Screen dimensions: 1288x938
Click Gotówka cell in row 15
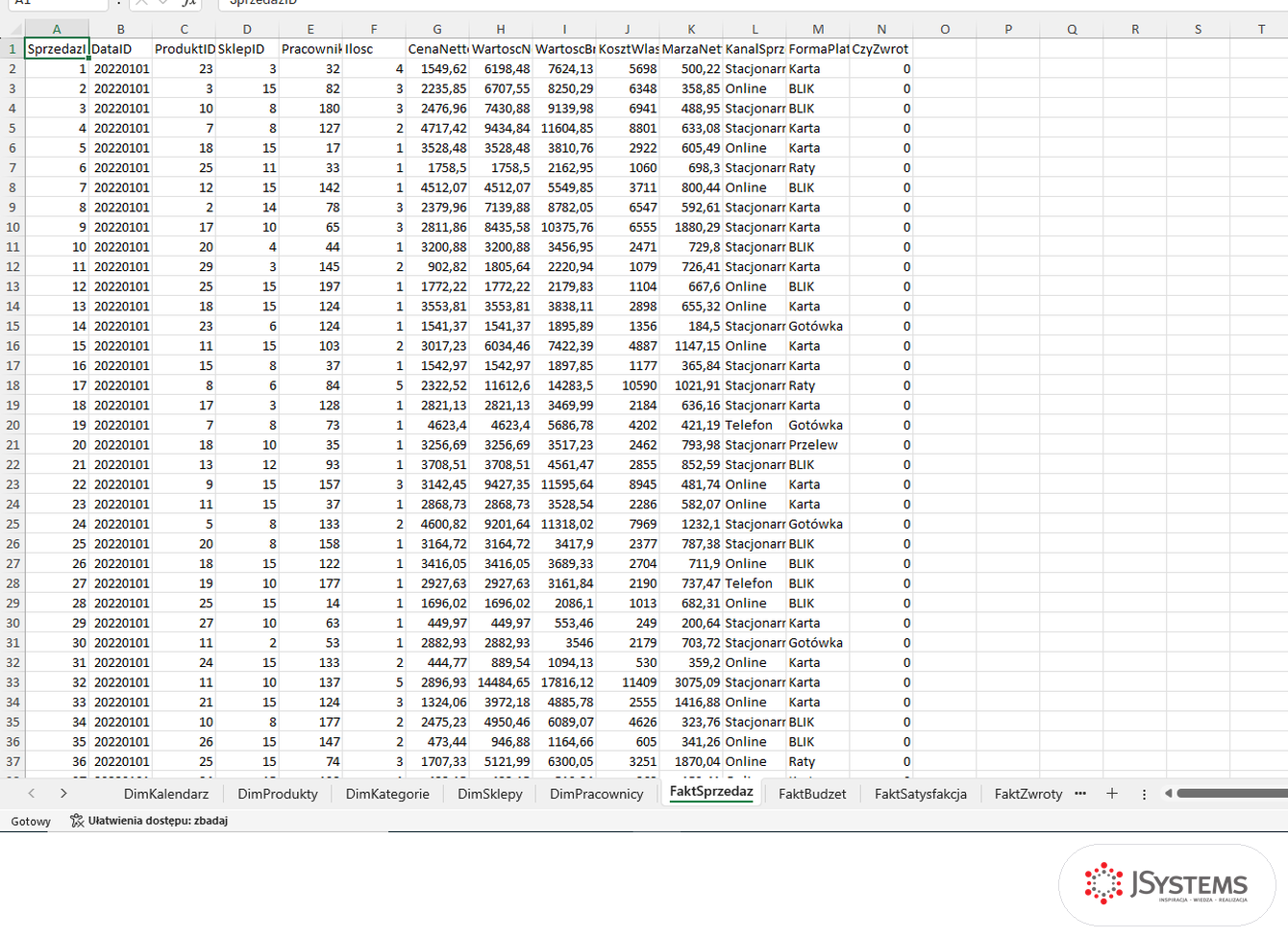[x=818, y=326]
